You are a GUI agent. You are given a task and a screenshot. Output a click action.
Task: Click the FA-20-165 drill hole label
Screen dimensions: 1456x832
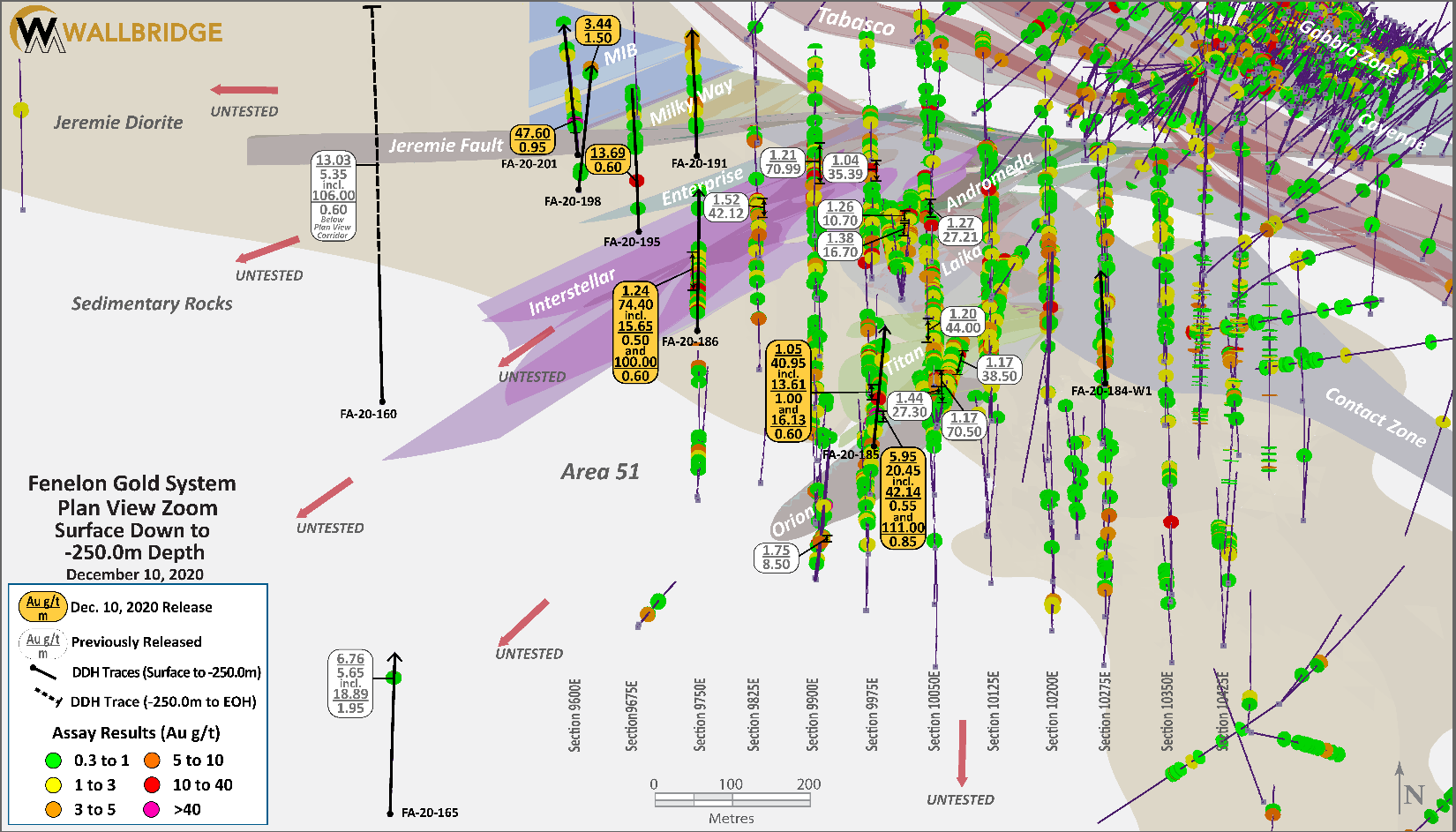coord(430,813)
